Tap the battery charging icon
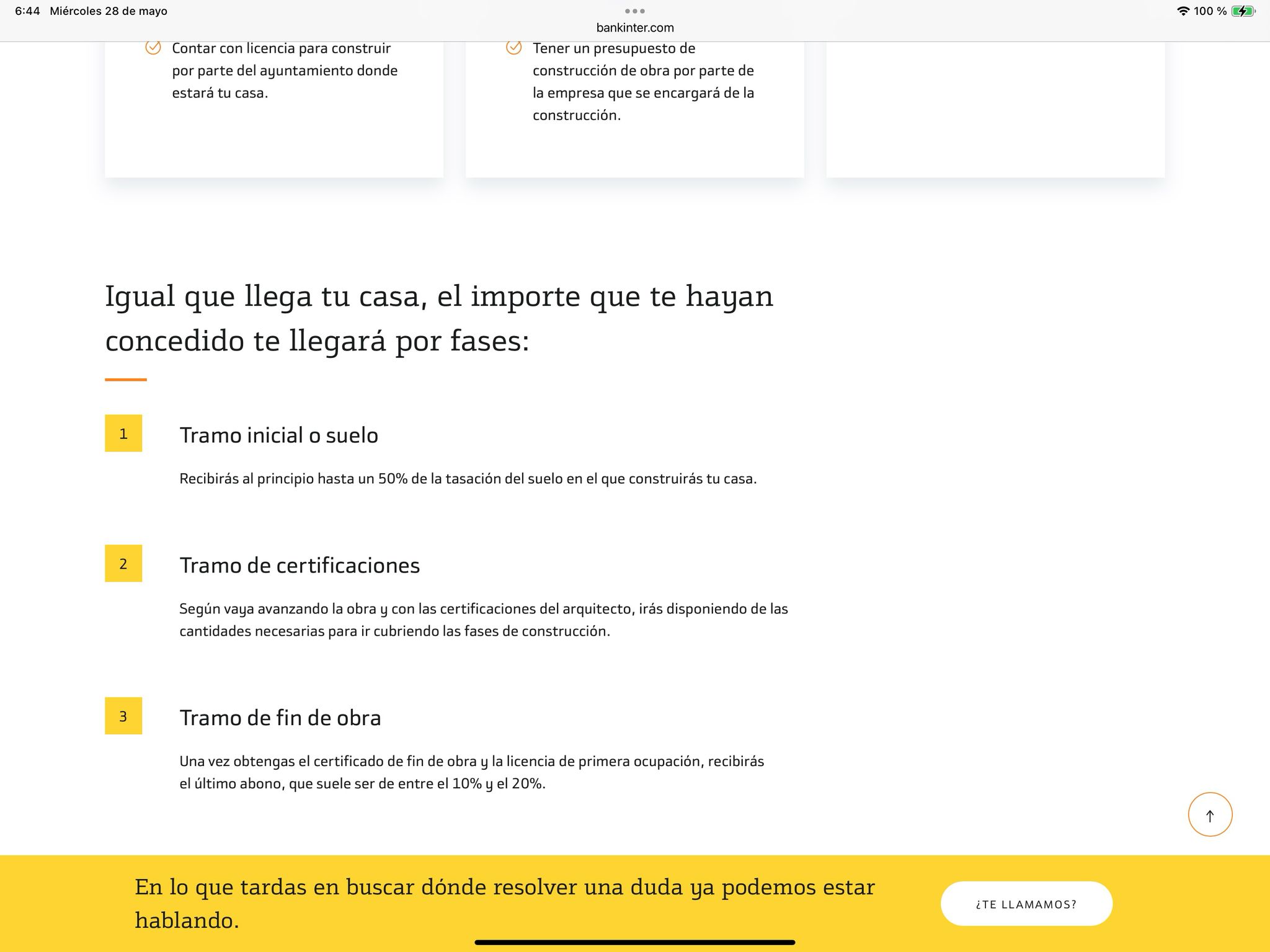Image resolution: width=1270 pixels, height=952 pixels. [x=1243, y=11]
